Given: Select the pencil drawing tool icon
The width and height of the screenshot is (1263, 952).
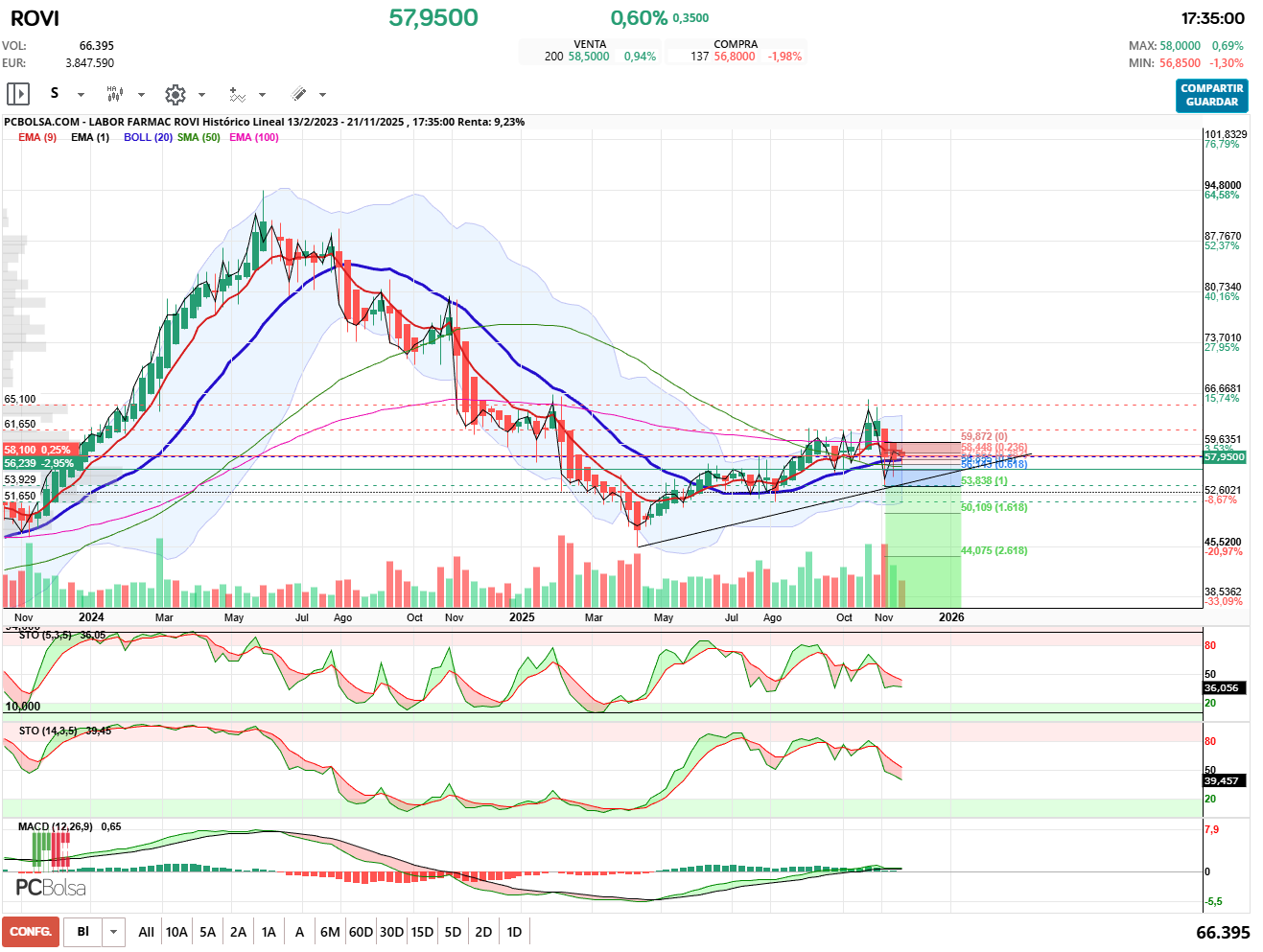Looking at the screenshot, I should coord(298,94).
